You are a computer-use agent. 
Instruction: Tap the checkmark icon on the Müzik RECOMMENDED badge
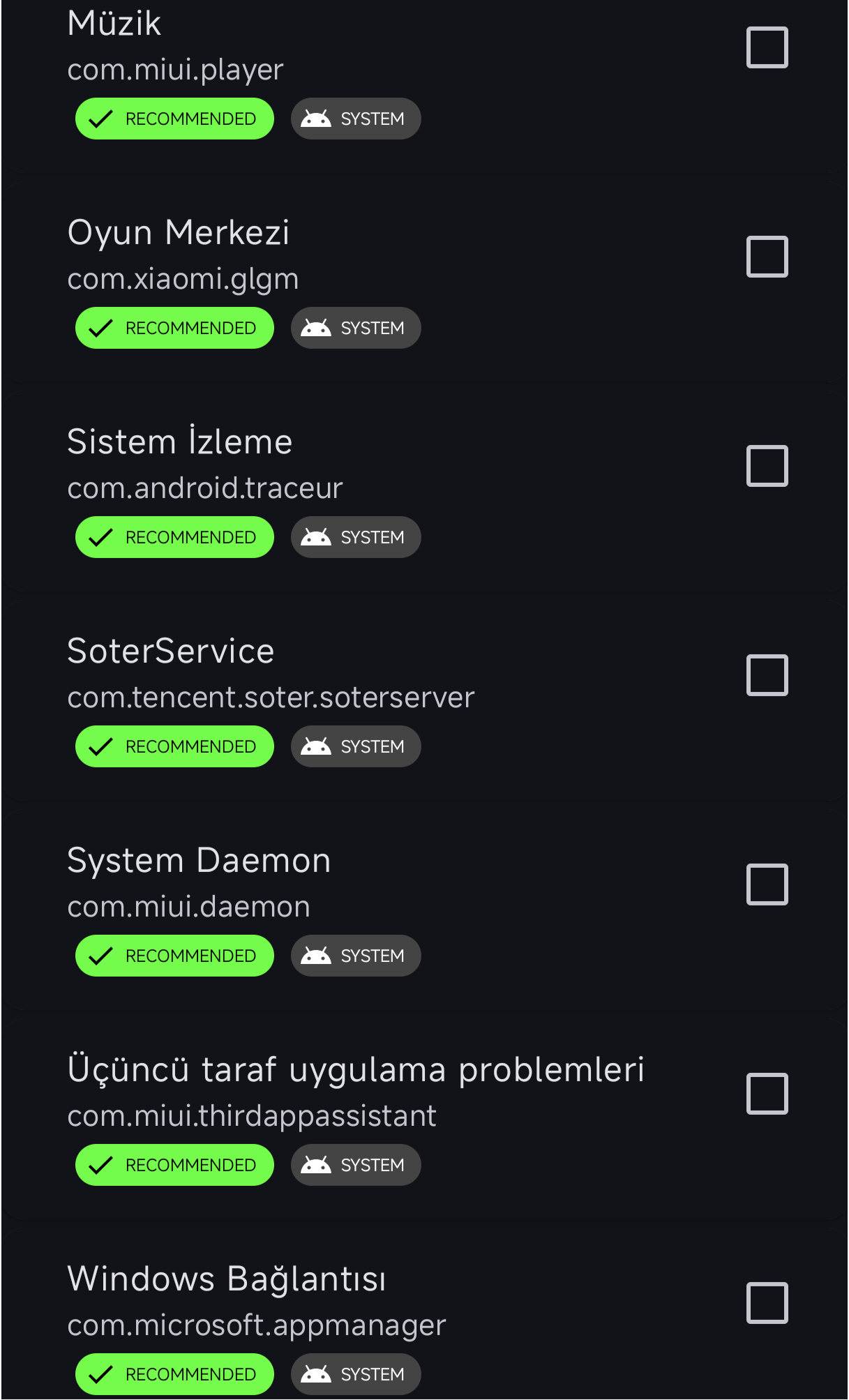coord(101,119)
